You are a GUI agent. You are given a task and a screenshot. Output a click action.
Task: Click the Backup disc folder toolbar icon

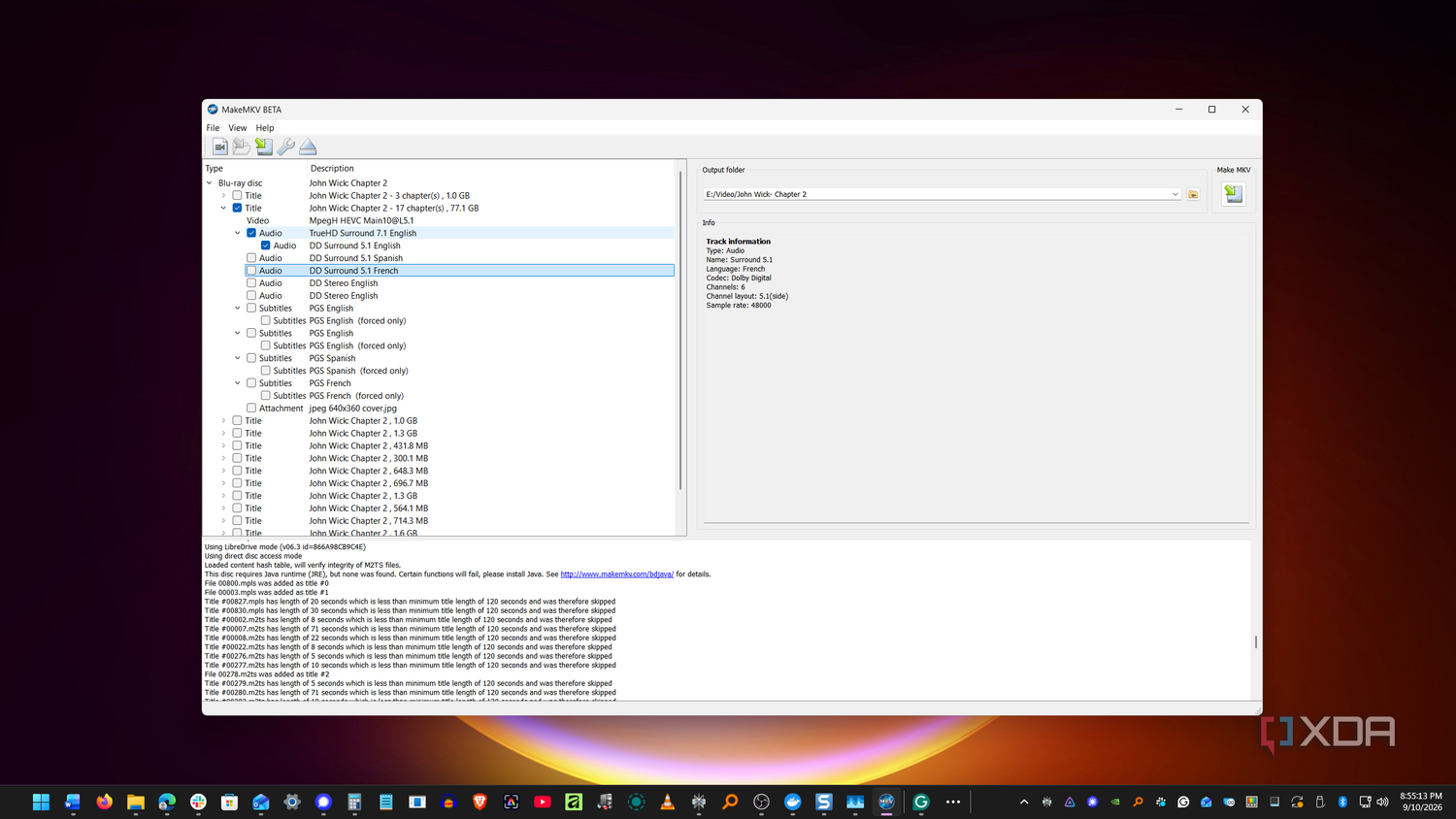[x=242, y=147]
